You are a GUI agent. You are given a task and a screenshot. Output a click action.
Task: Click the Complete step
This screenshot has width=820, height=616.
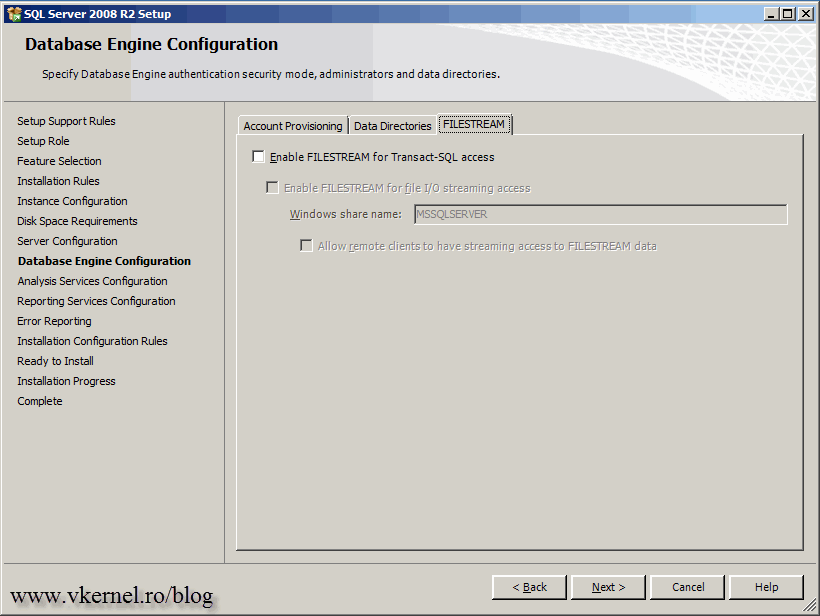click(40, 401)
